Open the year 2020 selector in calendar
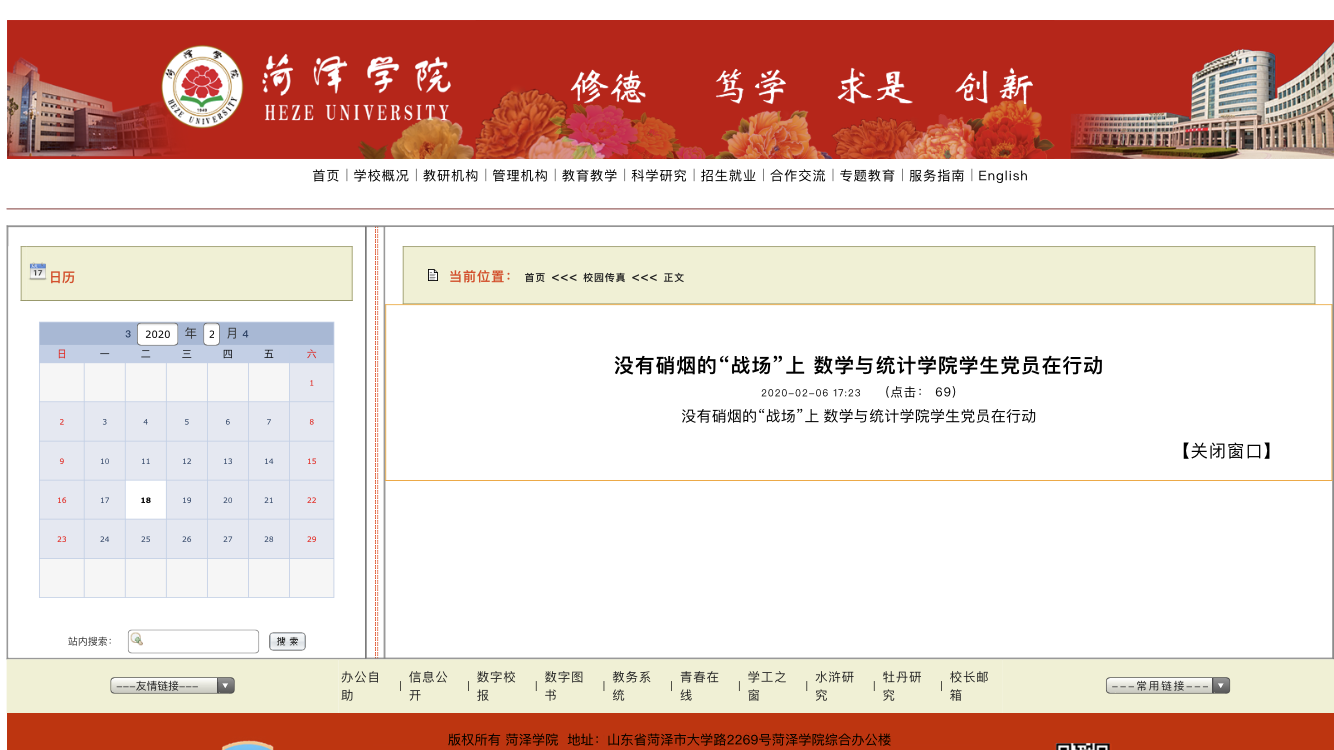This screenshot has width=1334, height=750. coord(157,334)
